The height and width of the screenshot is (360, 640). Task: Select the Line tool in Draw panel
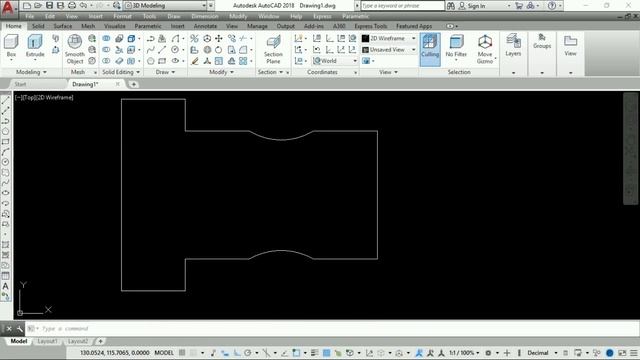pos(162,50)
